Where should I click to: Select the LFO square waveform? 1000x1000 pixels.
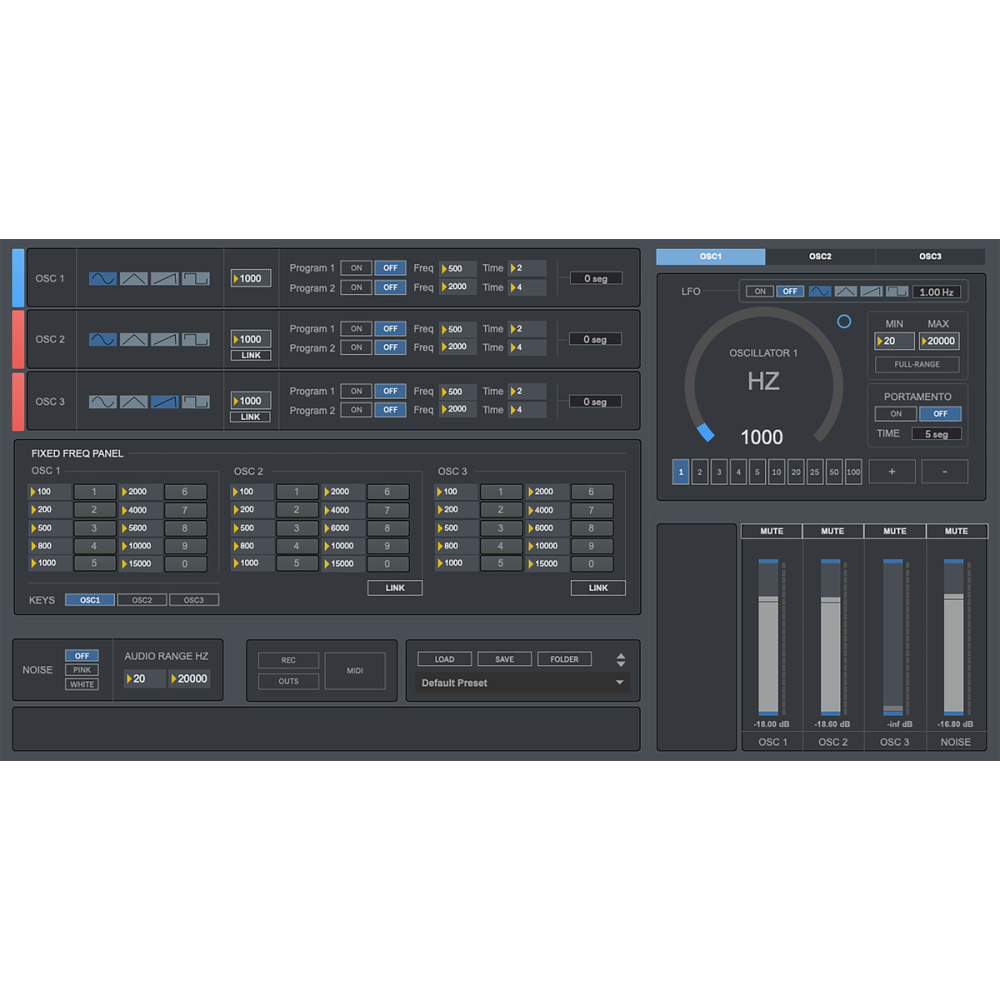pos(897,291)
